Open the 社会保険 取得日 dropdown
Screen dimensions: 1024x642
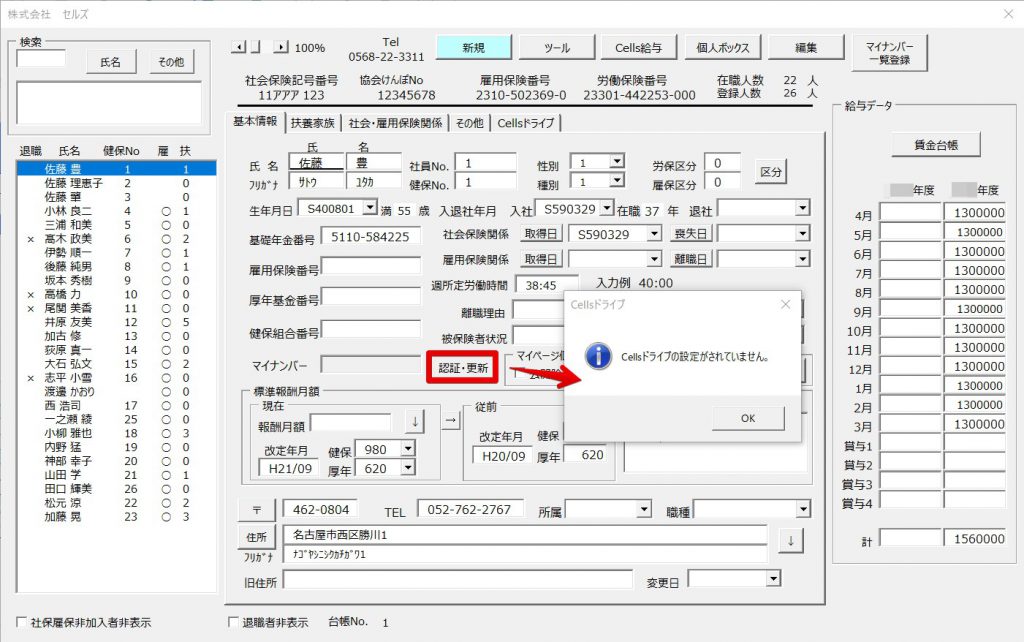click(654, 234)
